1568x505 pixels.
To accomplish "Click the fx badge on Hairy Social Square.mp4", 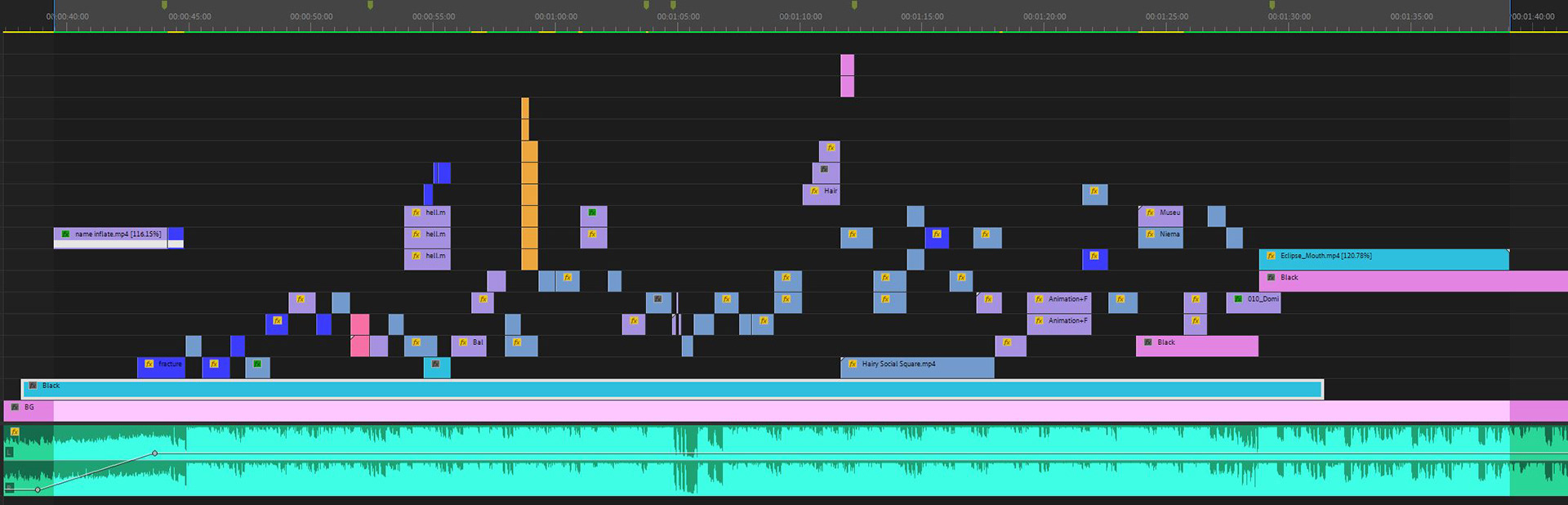I will coord(853,364).
